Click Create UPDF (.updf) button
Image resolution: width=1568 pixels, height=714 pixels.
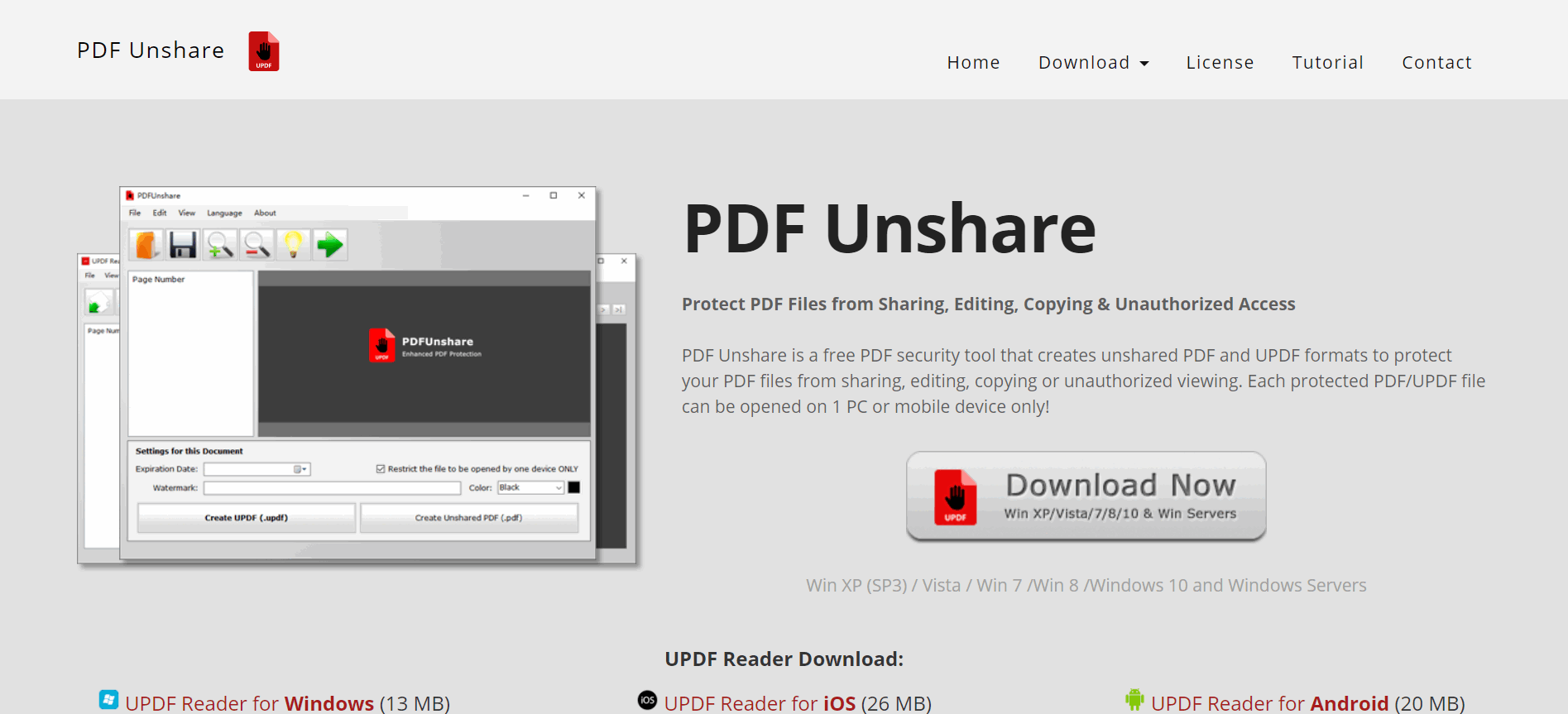pos(247,518)
